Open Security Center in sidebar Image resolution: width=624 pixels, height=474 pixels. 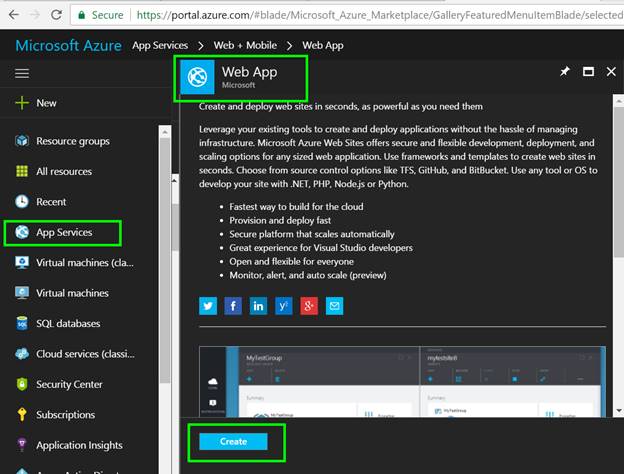(x=69, y=384)
